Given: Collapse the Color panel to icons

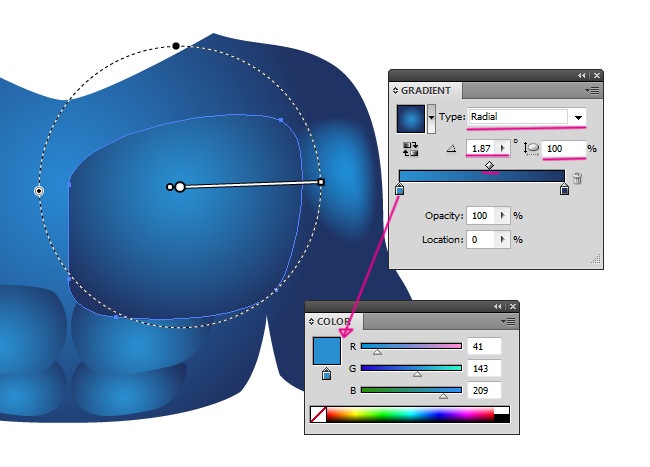Looking at the screenshot, I should click(498, 306).
